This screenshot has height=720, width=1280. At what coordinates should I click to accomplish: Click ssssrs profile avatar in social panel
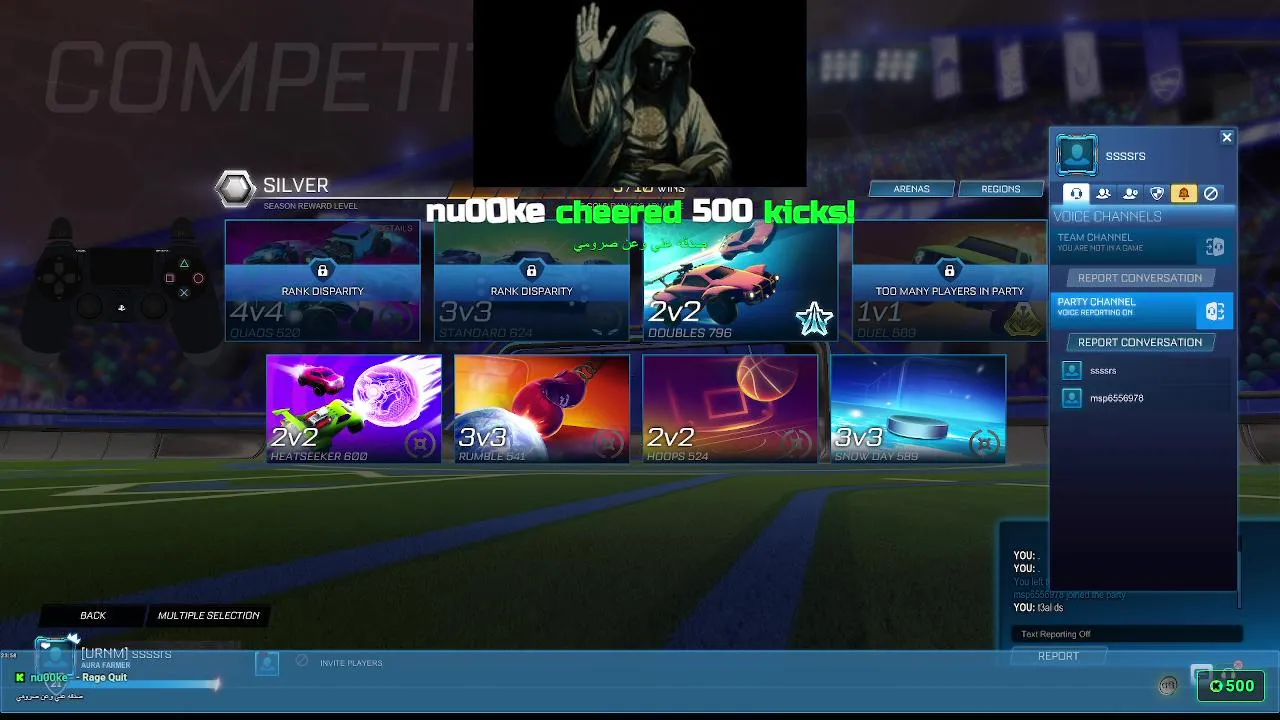point(1077,155)
